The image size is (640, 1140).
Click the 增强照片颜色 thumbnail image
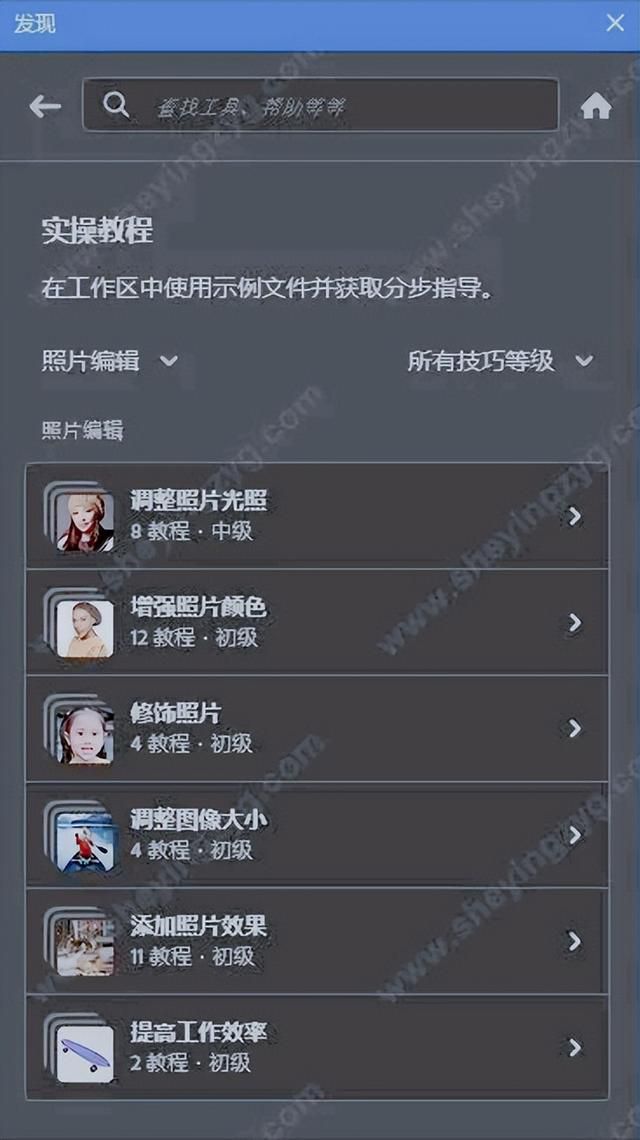pos(85,629)
